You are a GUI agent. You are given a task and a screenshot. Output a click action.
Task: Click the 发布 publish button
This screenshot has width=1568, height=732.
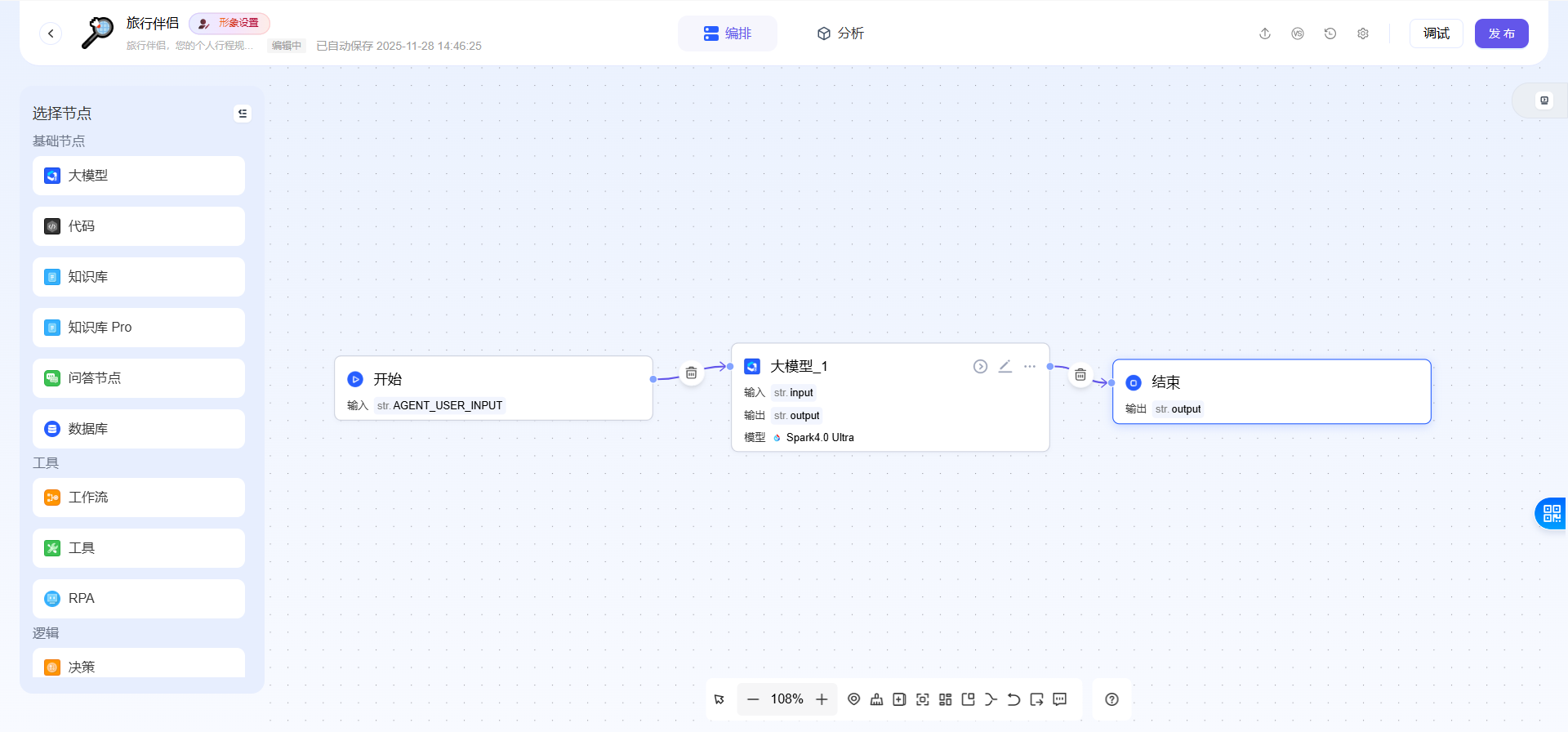(x=1501, y=33)
